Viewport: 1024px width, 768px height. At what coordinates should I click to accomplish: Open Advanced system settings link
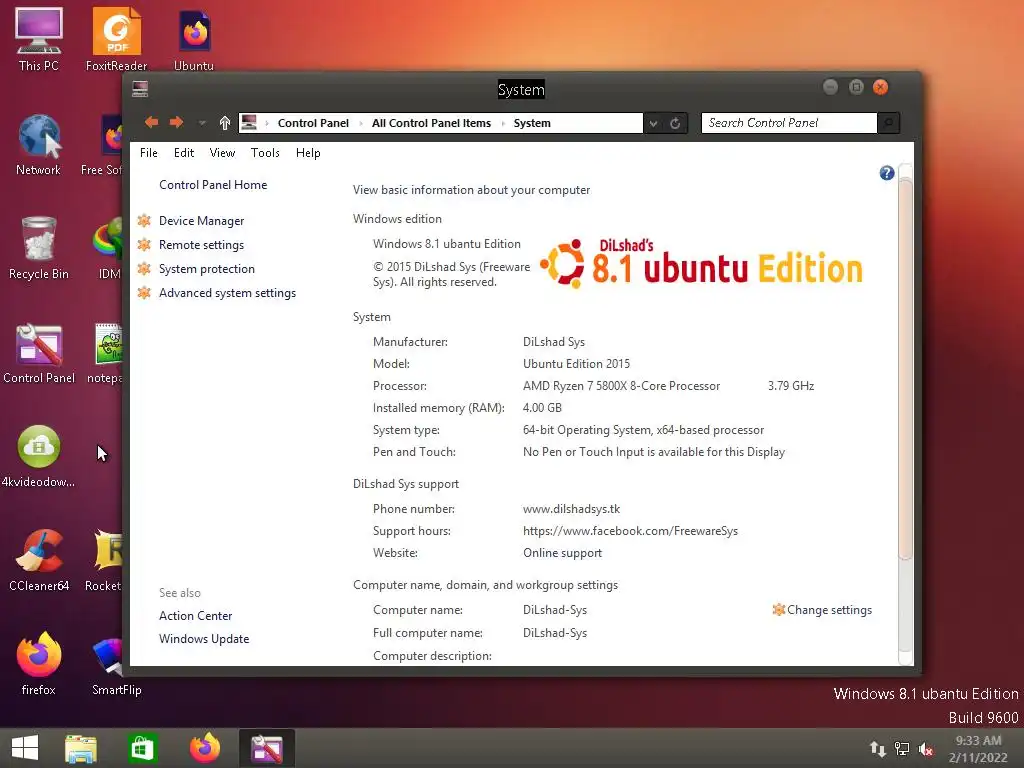pos(227,293)
